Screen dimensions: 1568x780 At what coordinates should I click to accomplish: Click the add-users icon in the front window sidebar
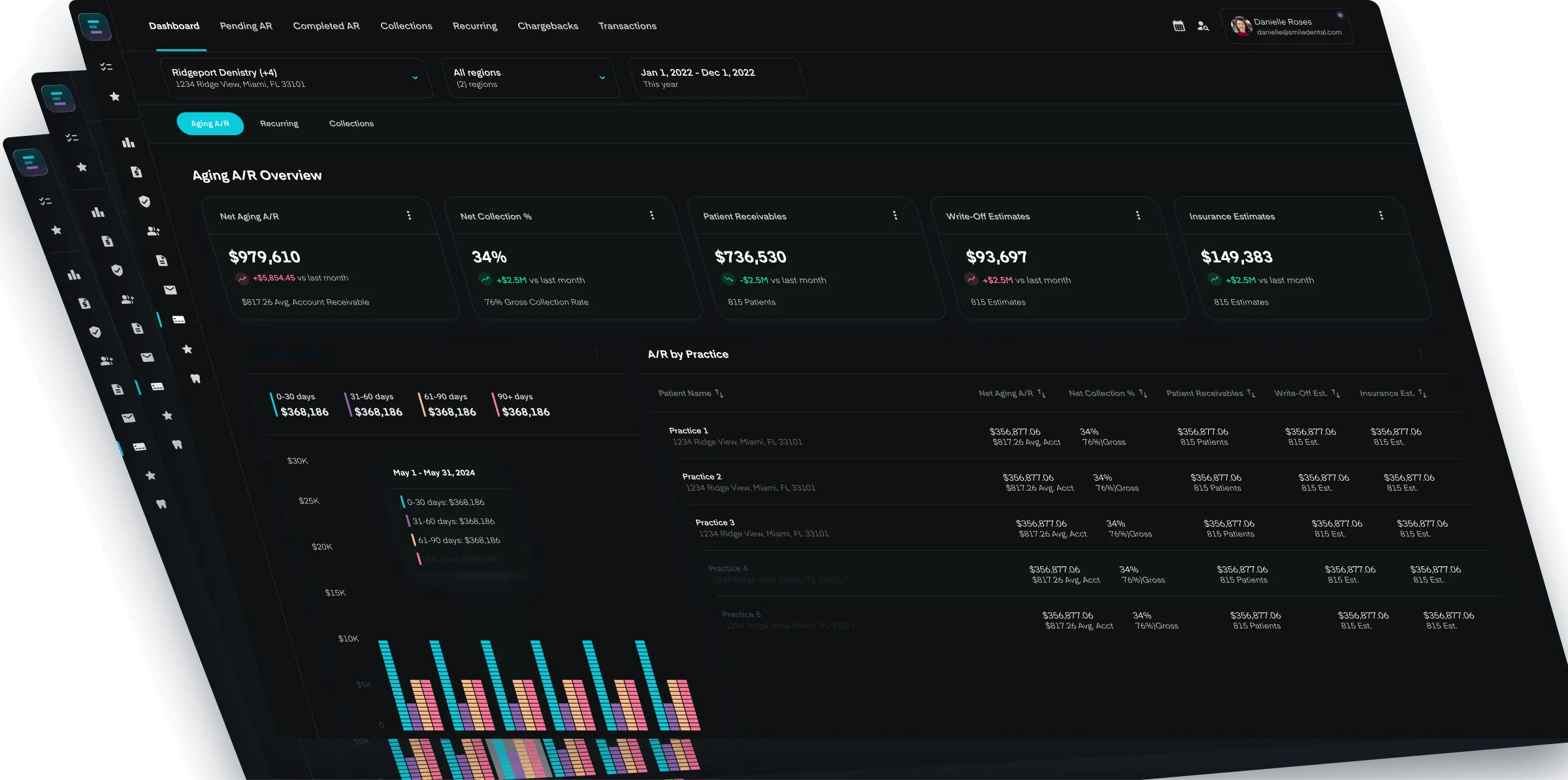(x=154, y=231)
